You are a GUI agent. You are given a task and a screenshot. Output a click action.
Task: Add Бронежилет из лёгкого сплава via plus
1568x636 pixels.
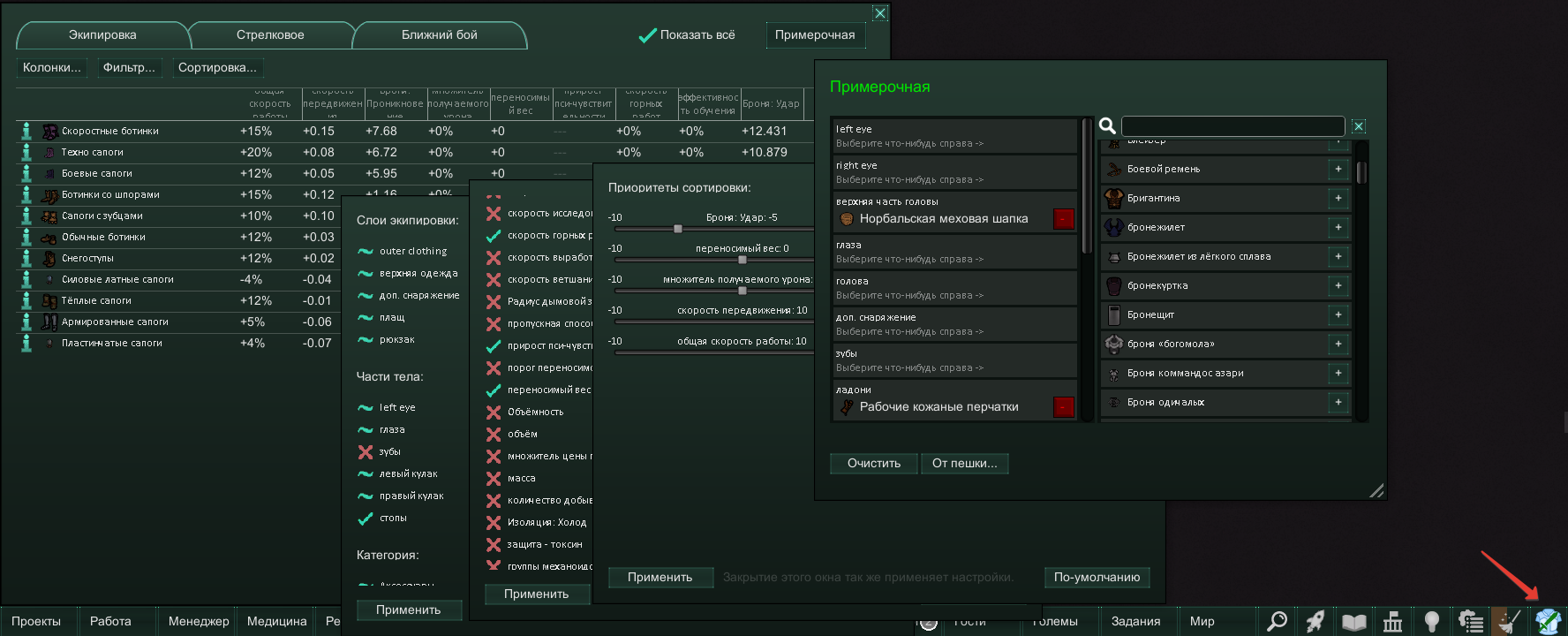tap(1338, 256)
